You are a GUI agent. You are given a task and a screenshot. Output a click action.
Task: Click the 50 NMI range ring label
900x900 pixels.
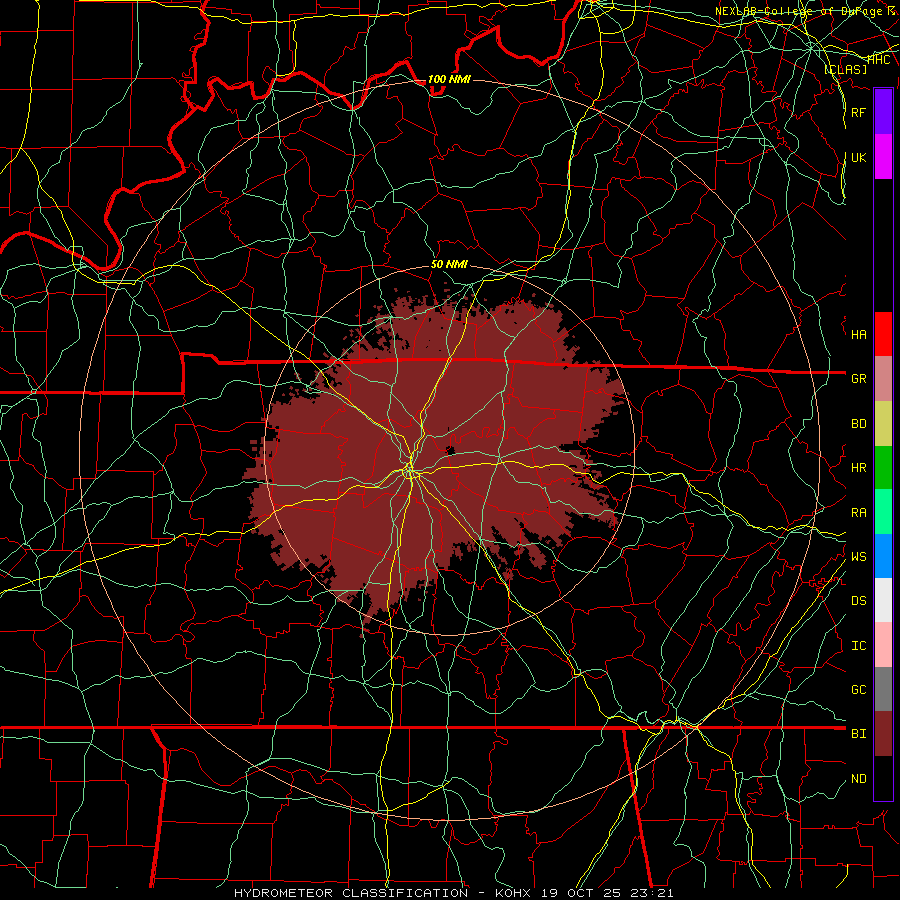click(x=449, y=264)
